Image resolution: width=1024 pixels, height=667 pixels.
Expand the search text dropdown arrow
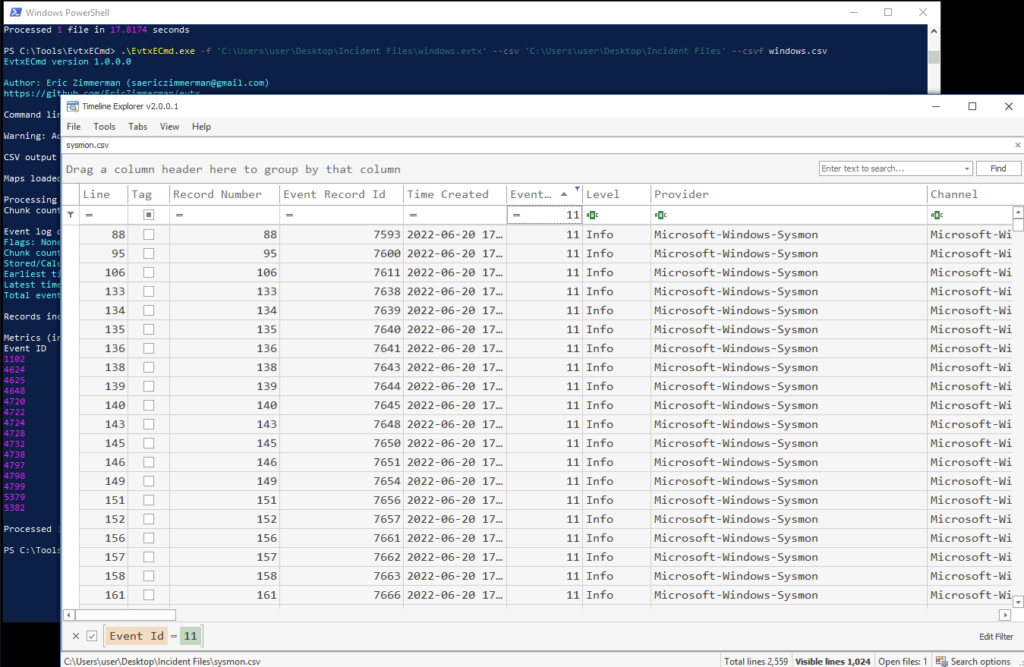967,169
